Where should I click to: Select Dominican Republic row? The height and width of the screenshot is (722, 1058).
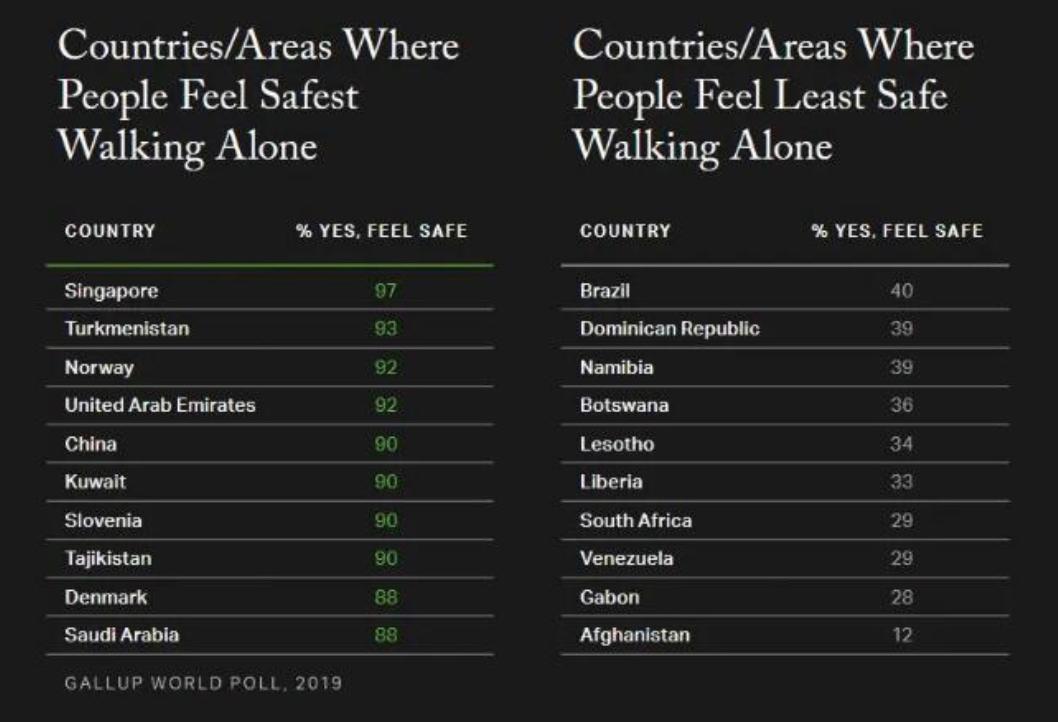point(785,329)
